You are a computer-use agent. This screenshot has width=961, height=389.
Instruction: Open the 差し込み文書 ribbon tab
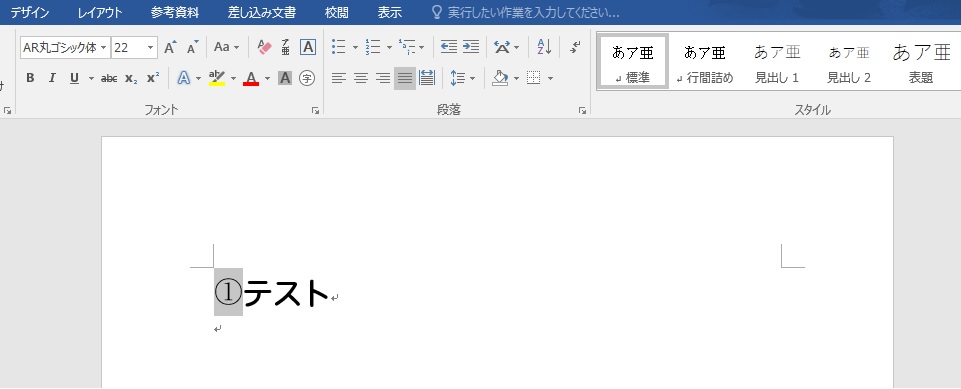click(x=262, y=12)
